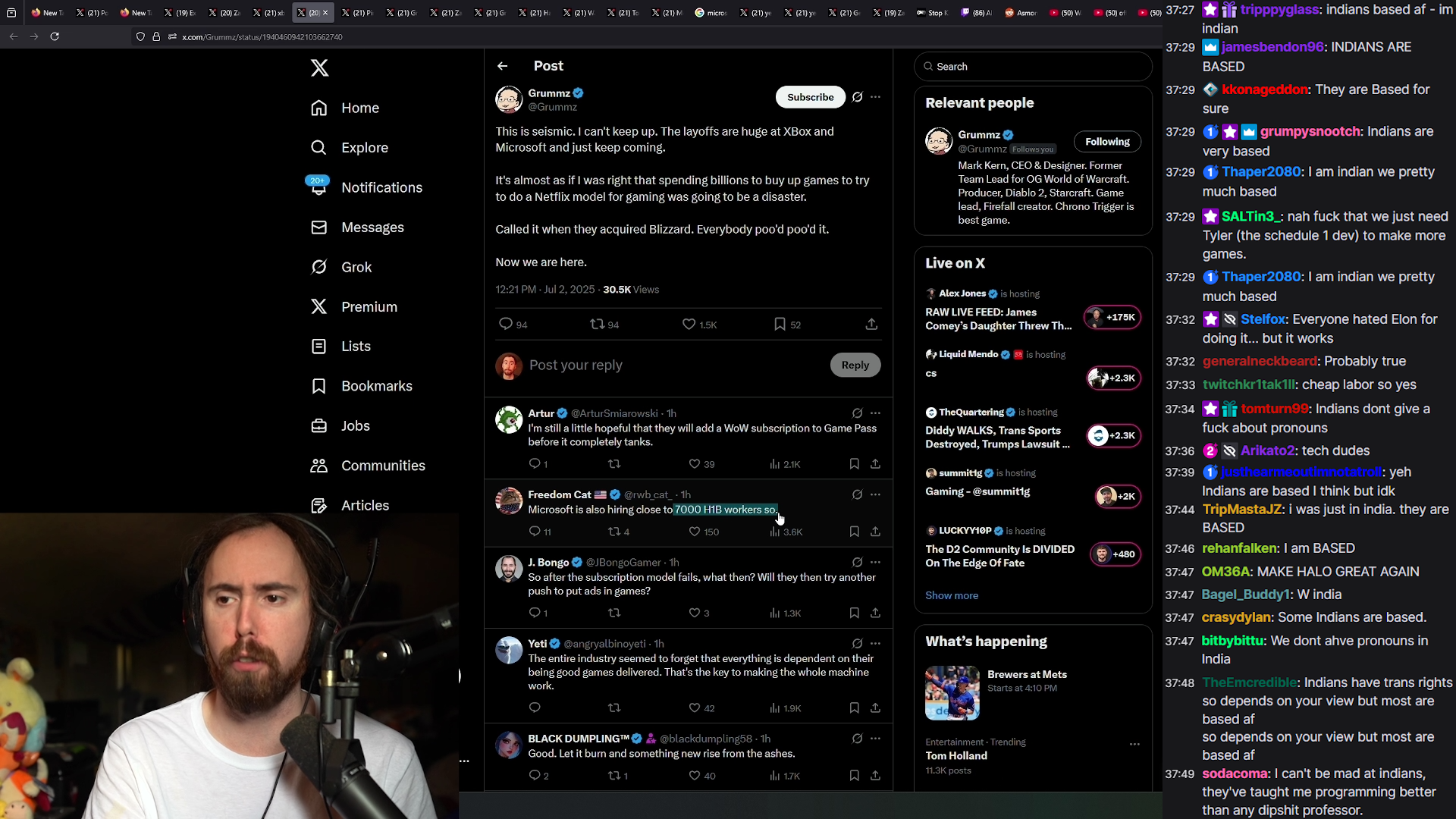Click the Search field

click(1033, 67)
